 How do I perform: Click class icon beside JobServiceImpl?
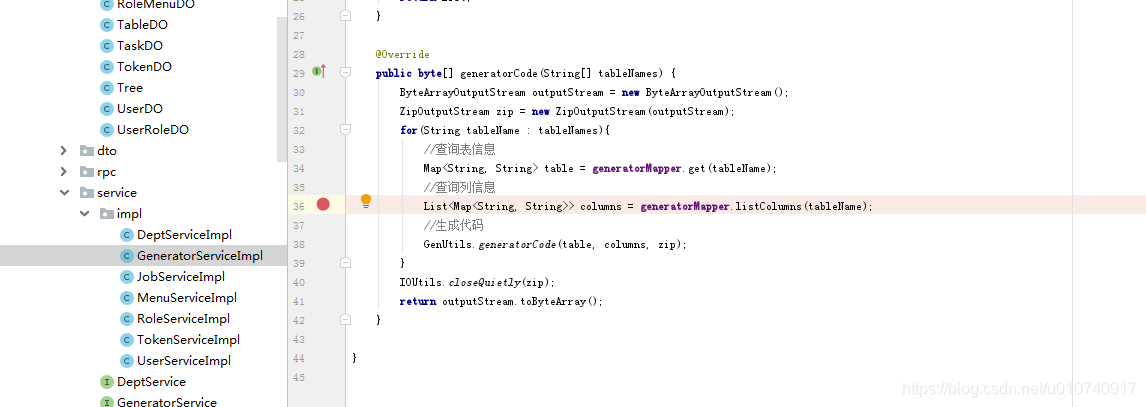point(127,277)
